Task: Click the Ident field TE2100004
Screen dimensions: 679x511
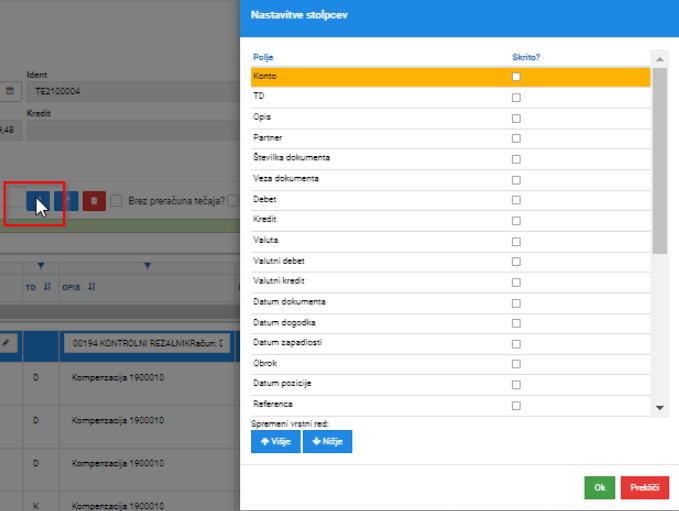Action: [x=133, y=91]
